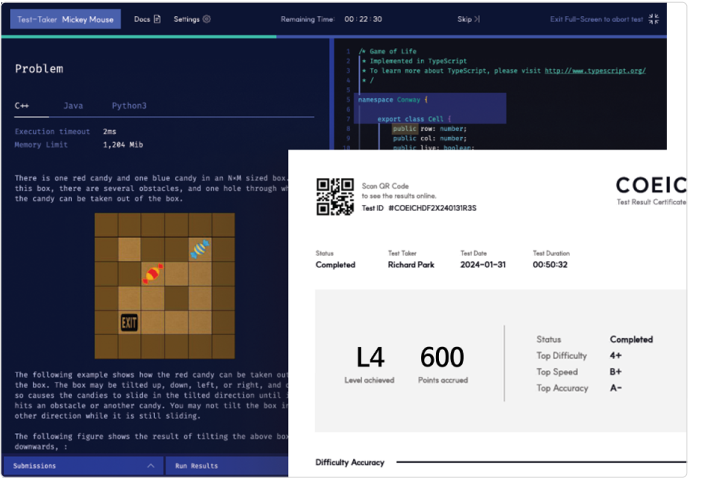Switch to the Java language tab
Screen dimensions: 709x479
pyautogui.click(x=73, y=105)
